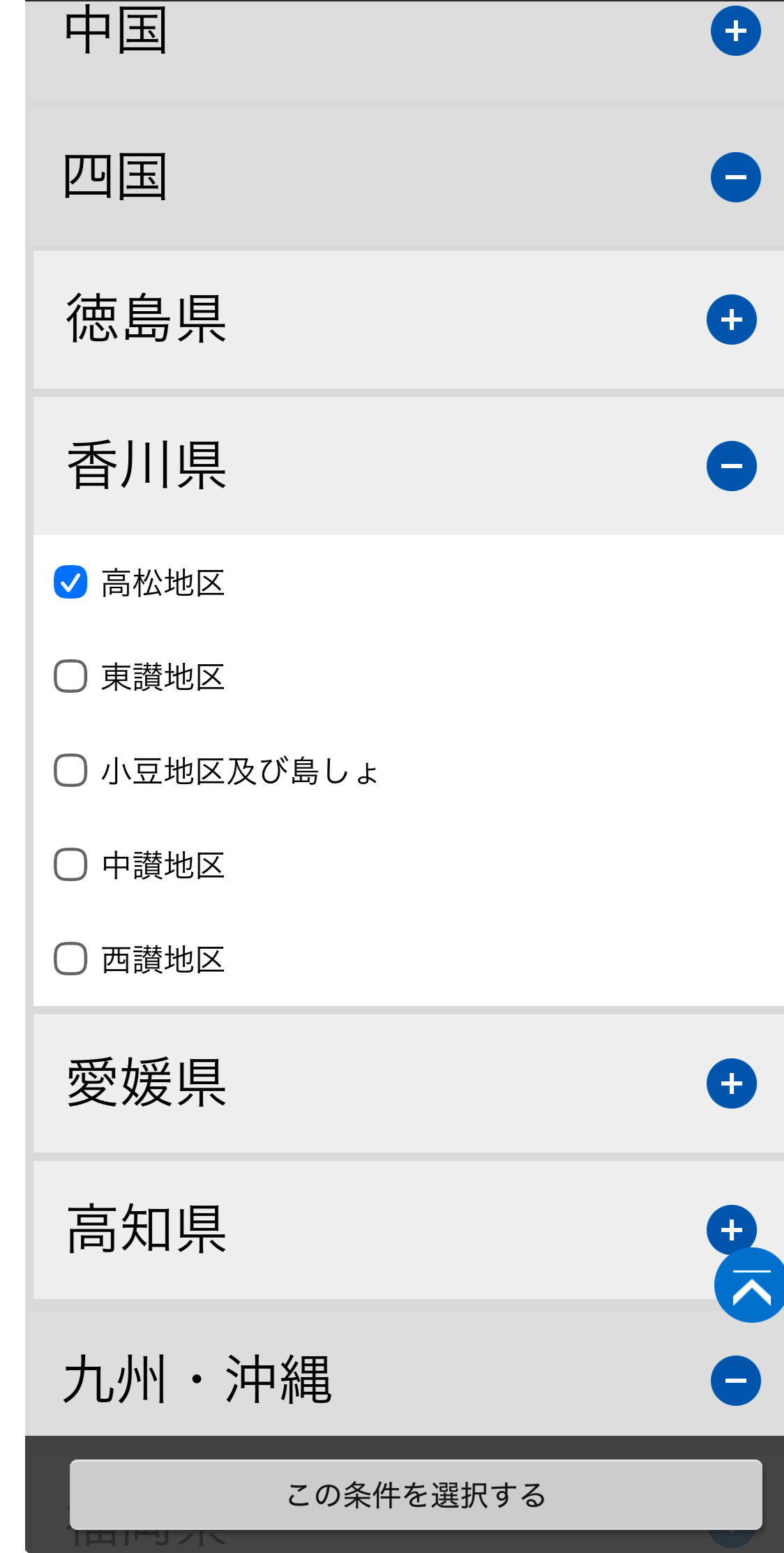Expand 高知県 with the plus icon

[730, 1228]
